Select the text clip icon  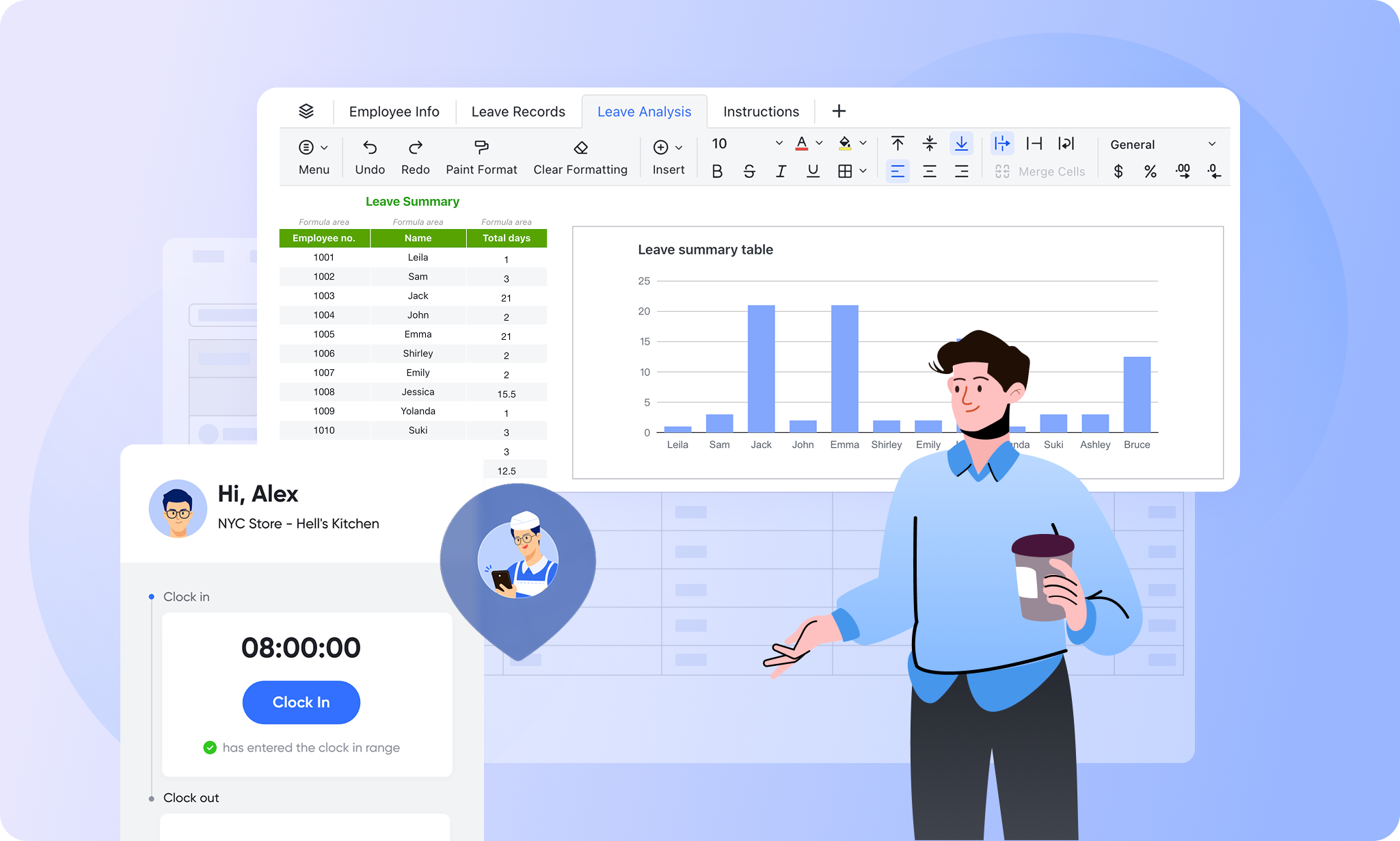coord(1034,144)
